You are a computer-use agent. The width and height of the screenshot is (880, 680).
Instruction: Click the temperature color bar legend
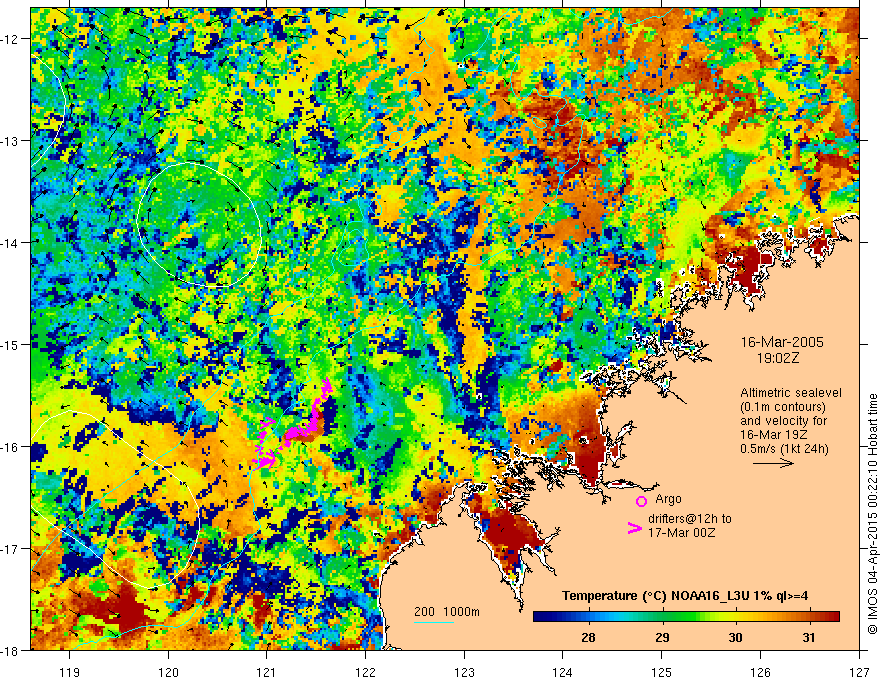pyautogui.click(x=686, y=616)
